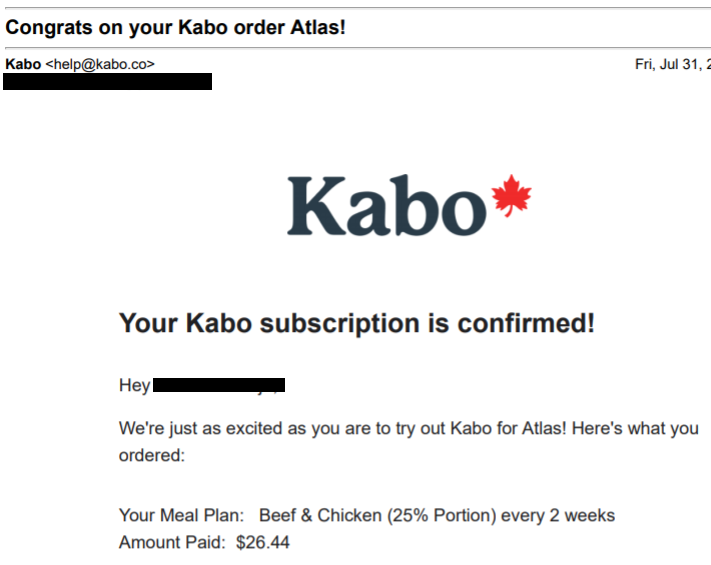
Task: Click the word Hey in greeting
Action: click(135, 385)
